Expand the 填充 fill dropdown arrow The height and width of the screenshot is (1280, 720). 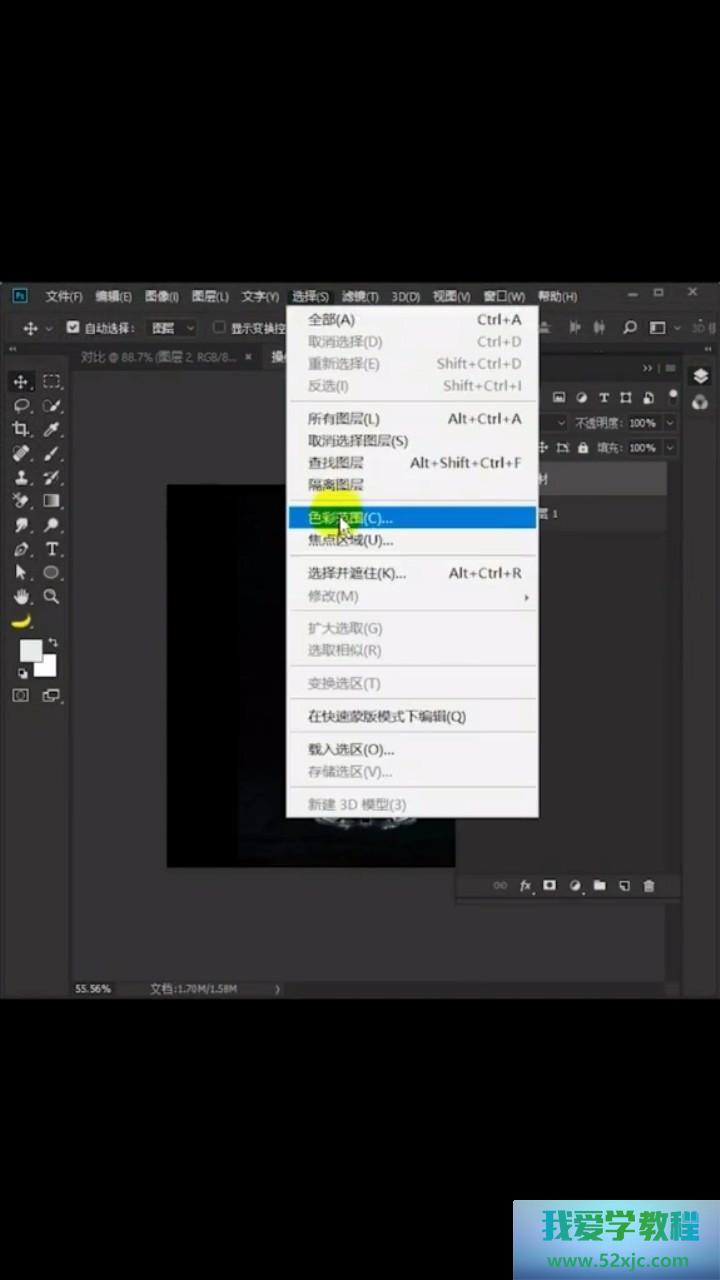[669, 448]
